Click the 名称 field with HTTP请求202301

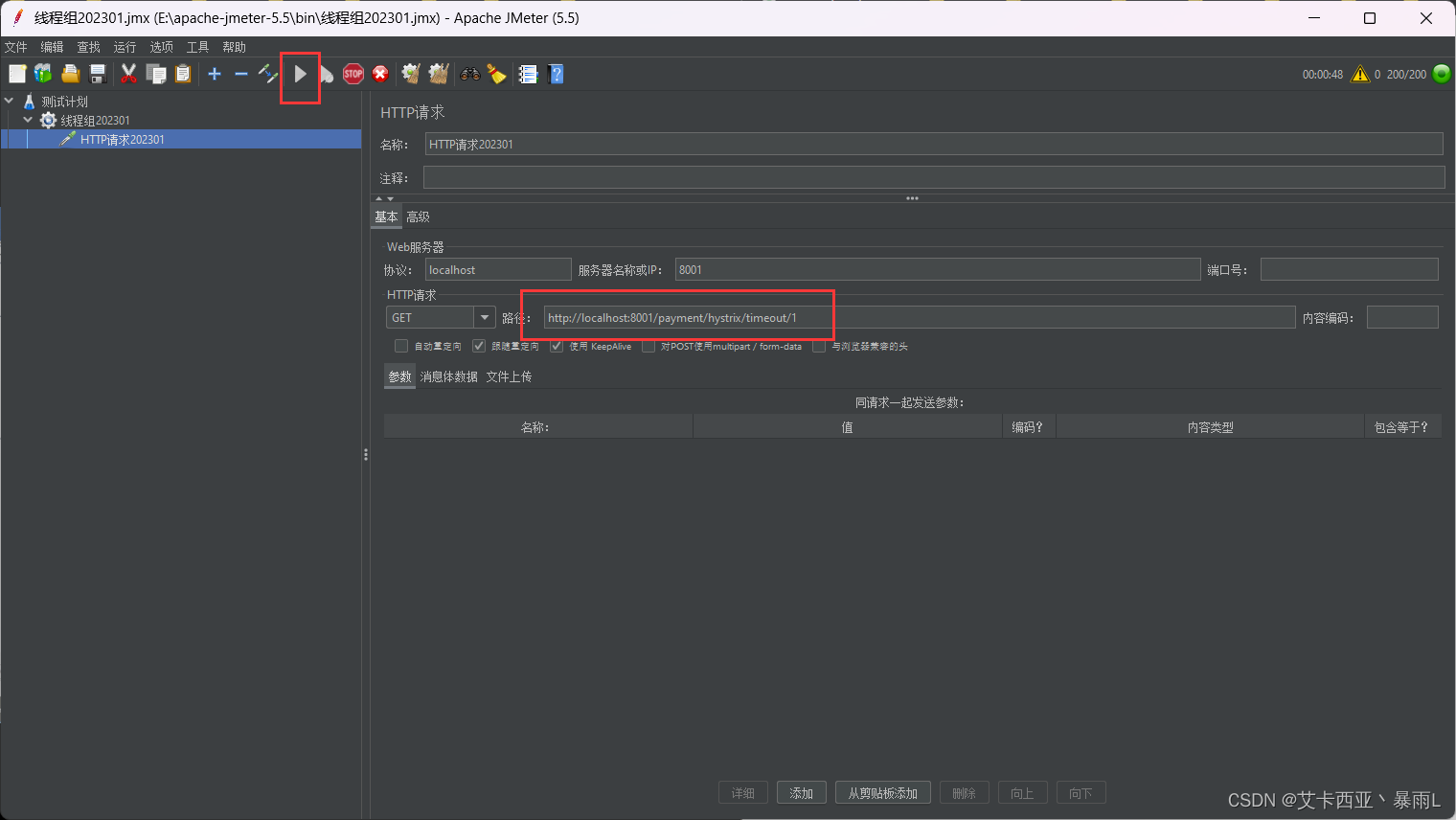click(x=934, y=144)
